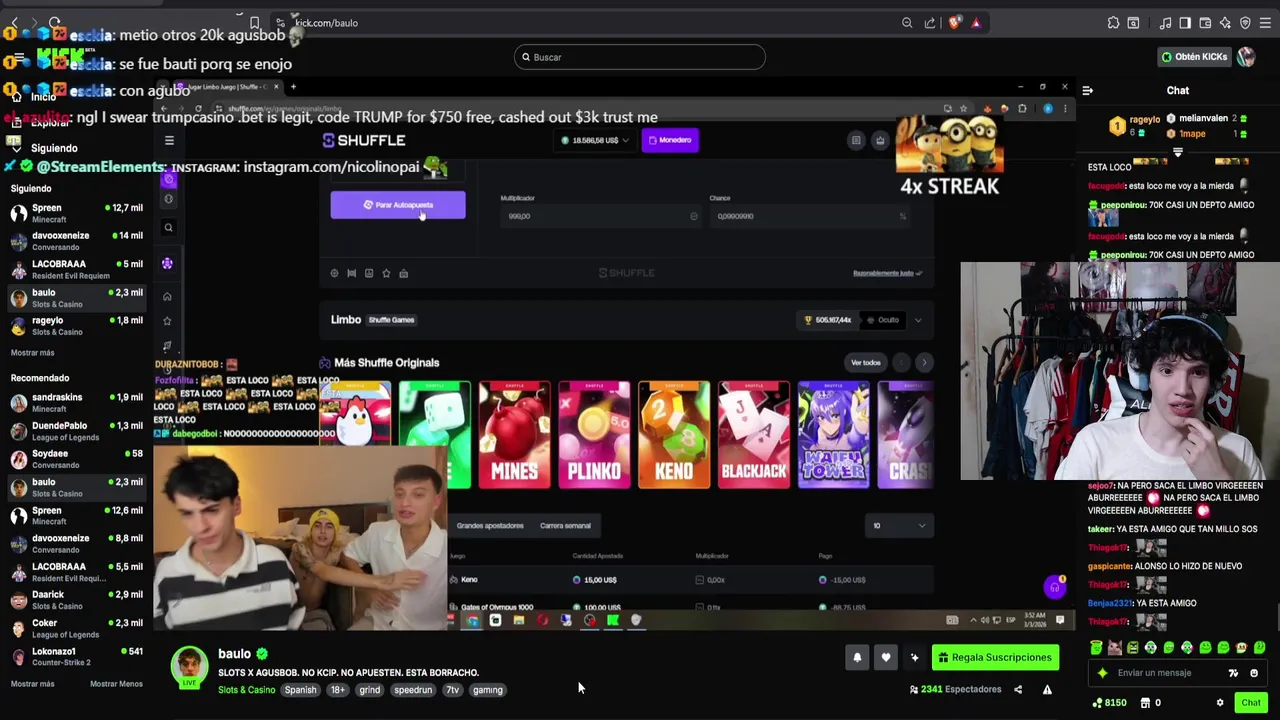Open Soydaee Conversando channel

[76, 459]
